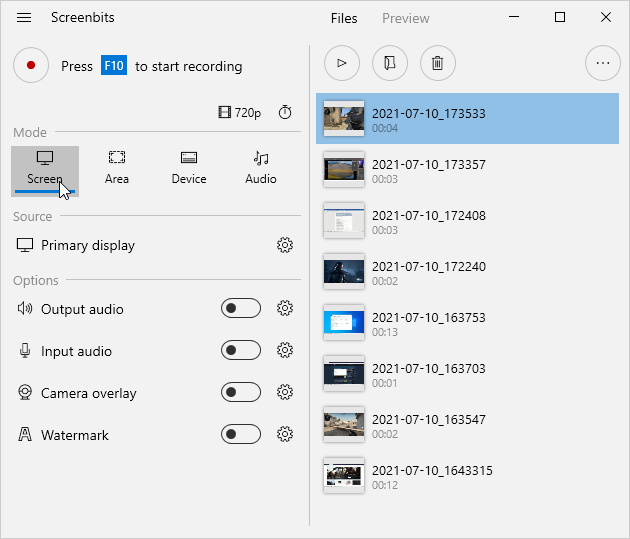The width and height of the screenshot is (630, 539).
Task: Open Primary display source settings gear
Action: pyautogui.click(x=285, y=245)
